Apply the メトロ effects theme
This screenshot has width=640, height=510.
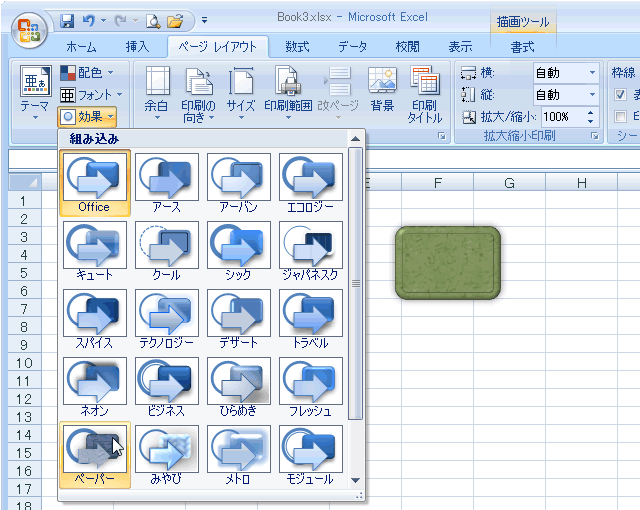pos(239,455)
